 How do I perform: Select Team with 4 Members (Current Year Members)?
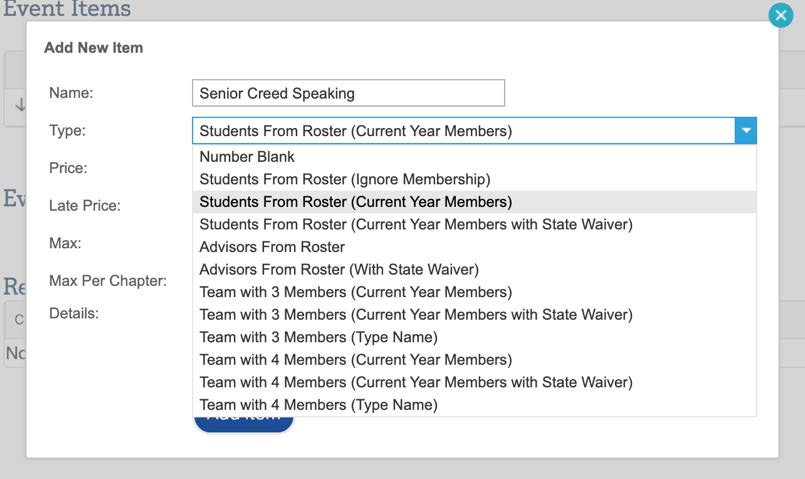(x=355, y=359)
